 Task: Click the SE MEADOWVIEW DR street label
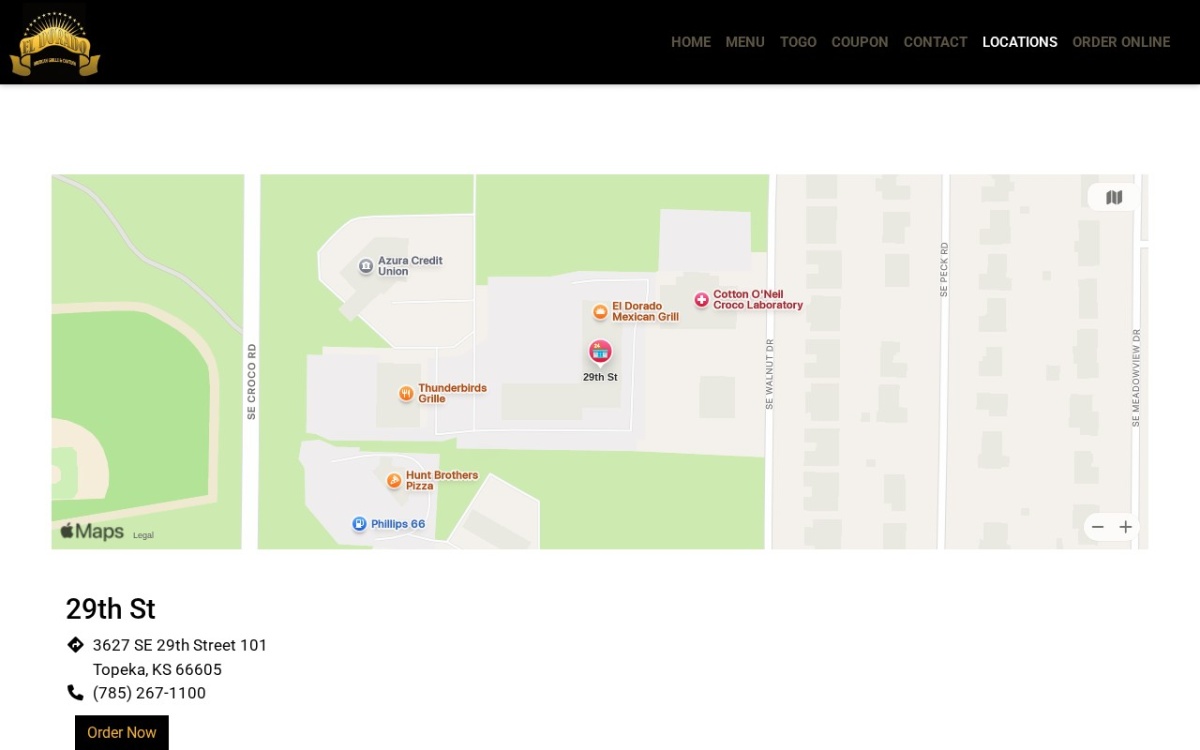[x=1136, y=378]
